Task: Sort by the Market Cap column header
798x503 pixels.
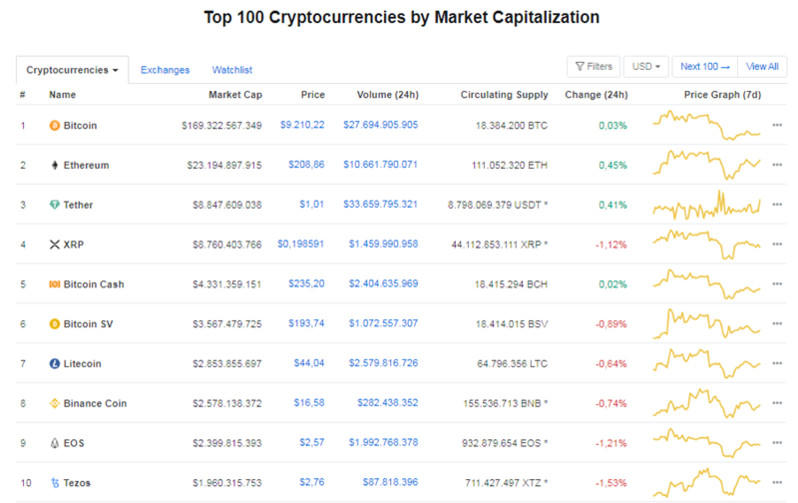Action: pos(235,95)
